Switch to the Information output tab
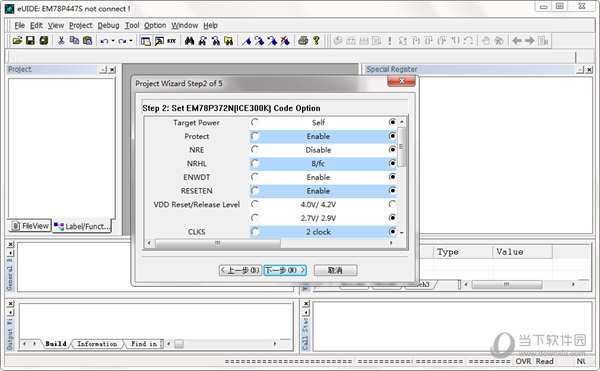Screen dimensions: 600x371 97,344
